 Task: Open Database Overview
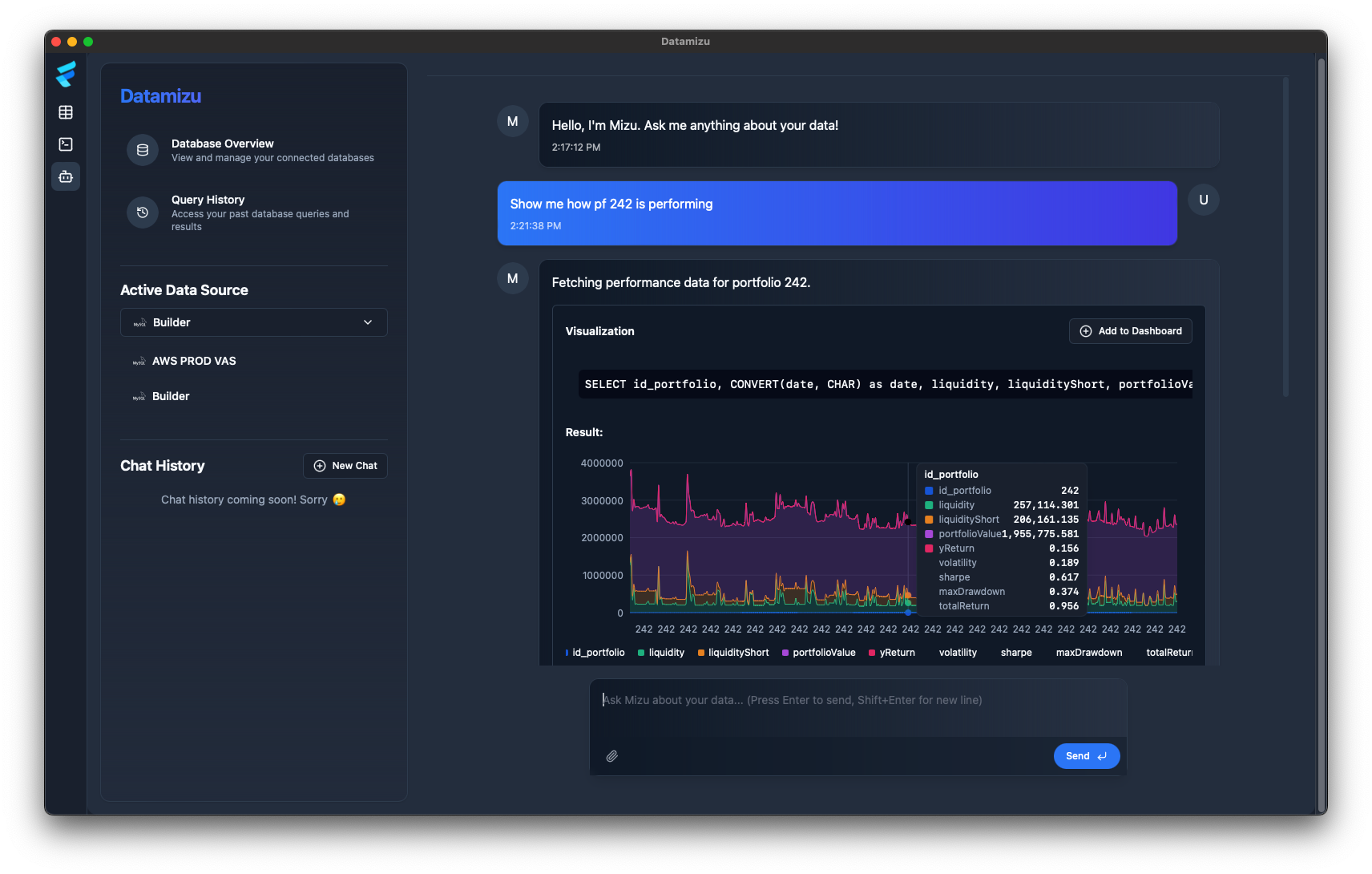[253, 150]
